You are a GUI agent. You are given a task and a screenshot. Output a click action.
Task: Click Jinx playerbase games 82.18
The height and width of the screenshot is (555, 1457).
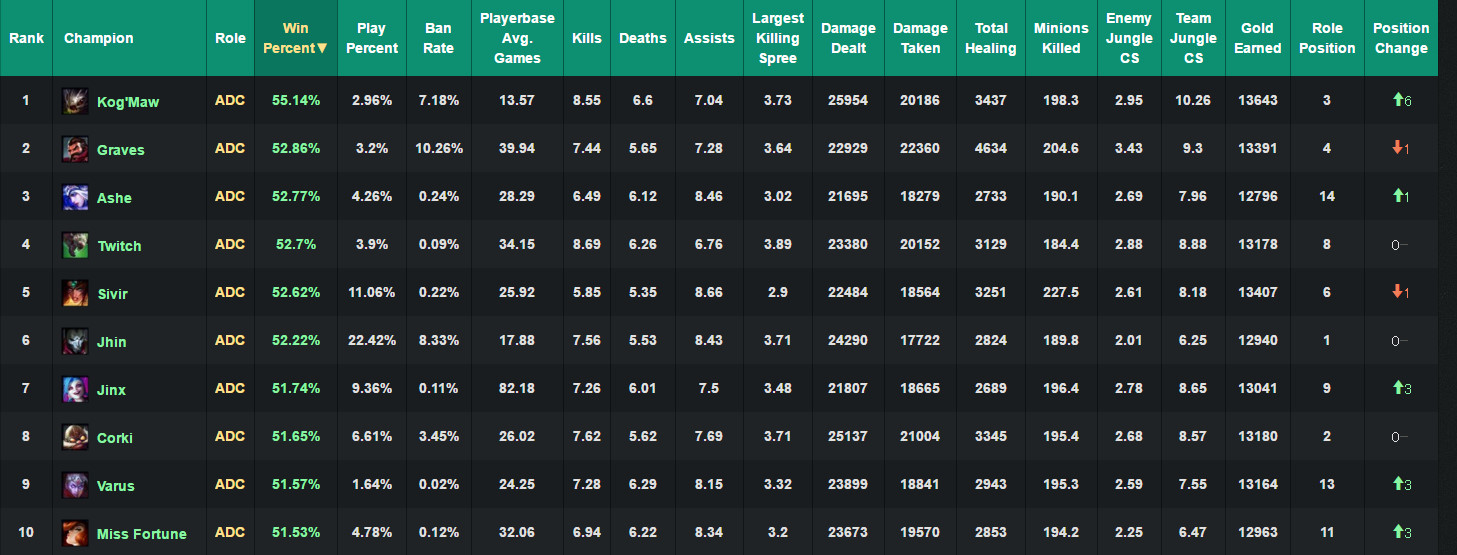point(517,388)
